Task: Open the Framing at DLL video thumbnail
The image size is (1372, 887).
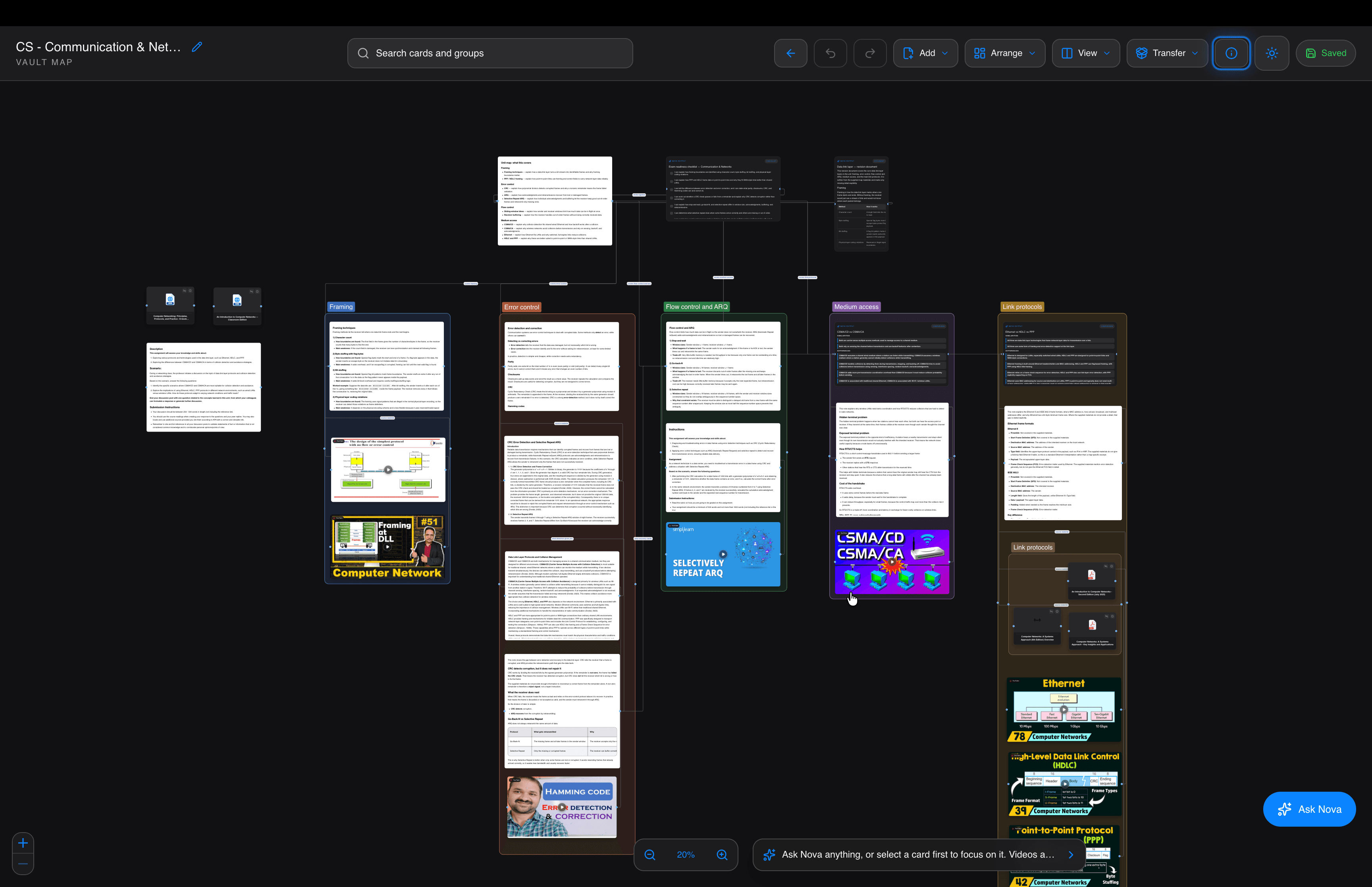Action: coord(388,547)
